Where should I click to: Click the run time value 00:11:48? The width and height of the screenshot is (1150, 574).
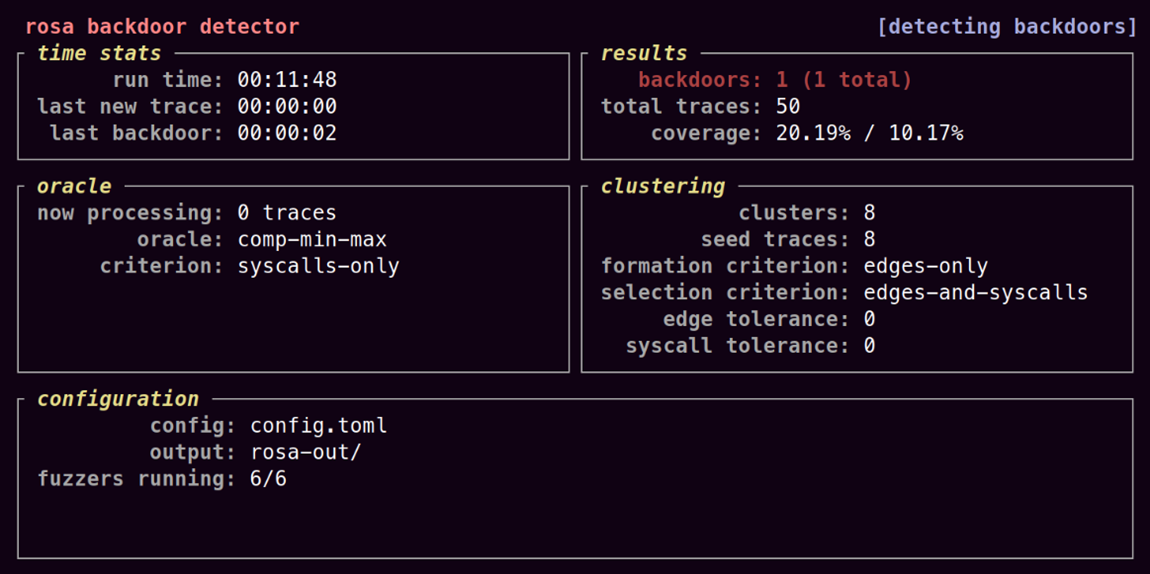pyautogui.click(x=287, y=80)
